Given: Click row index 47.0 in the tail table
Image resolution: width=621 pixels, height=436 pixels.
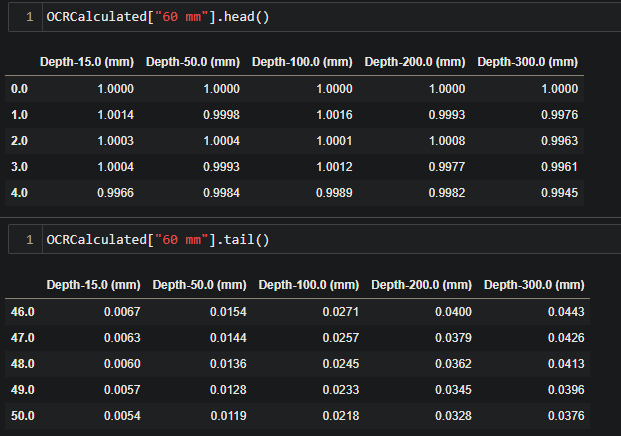Looking at the screenshot, I should point(23,338).
